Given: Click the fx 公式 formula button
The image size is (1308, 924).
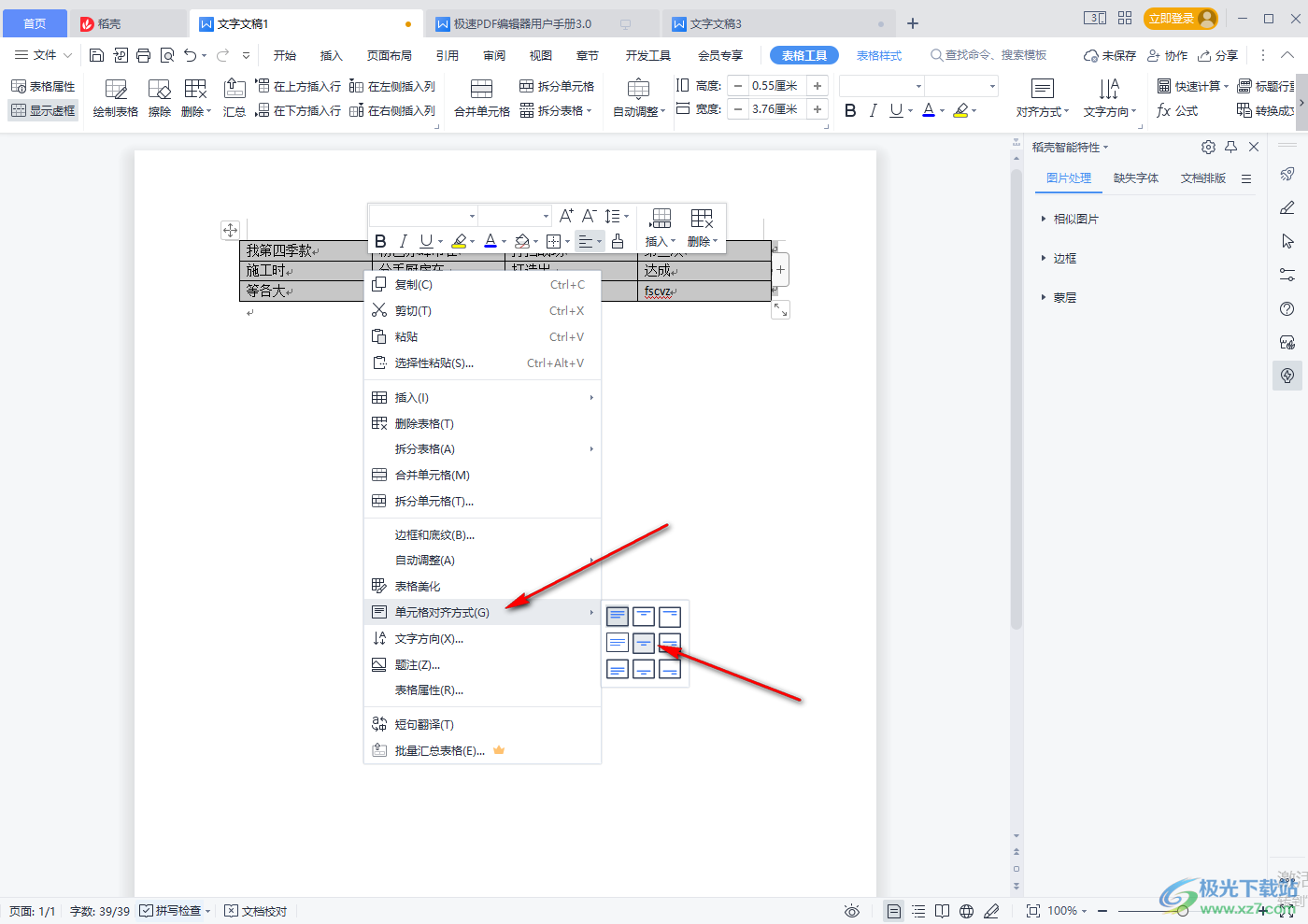Looking at the screenshot, I should (x=1177, y=110).
